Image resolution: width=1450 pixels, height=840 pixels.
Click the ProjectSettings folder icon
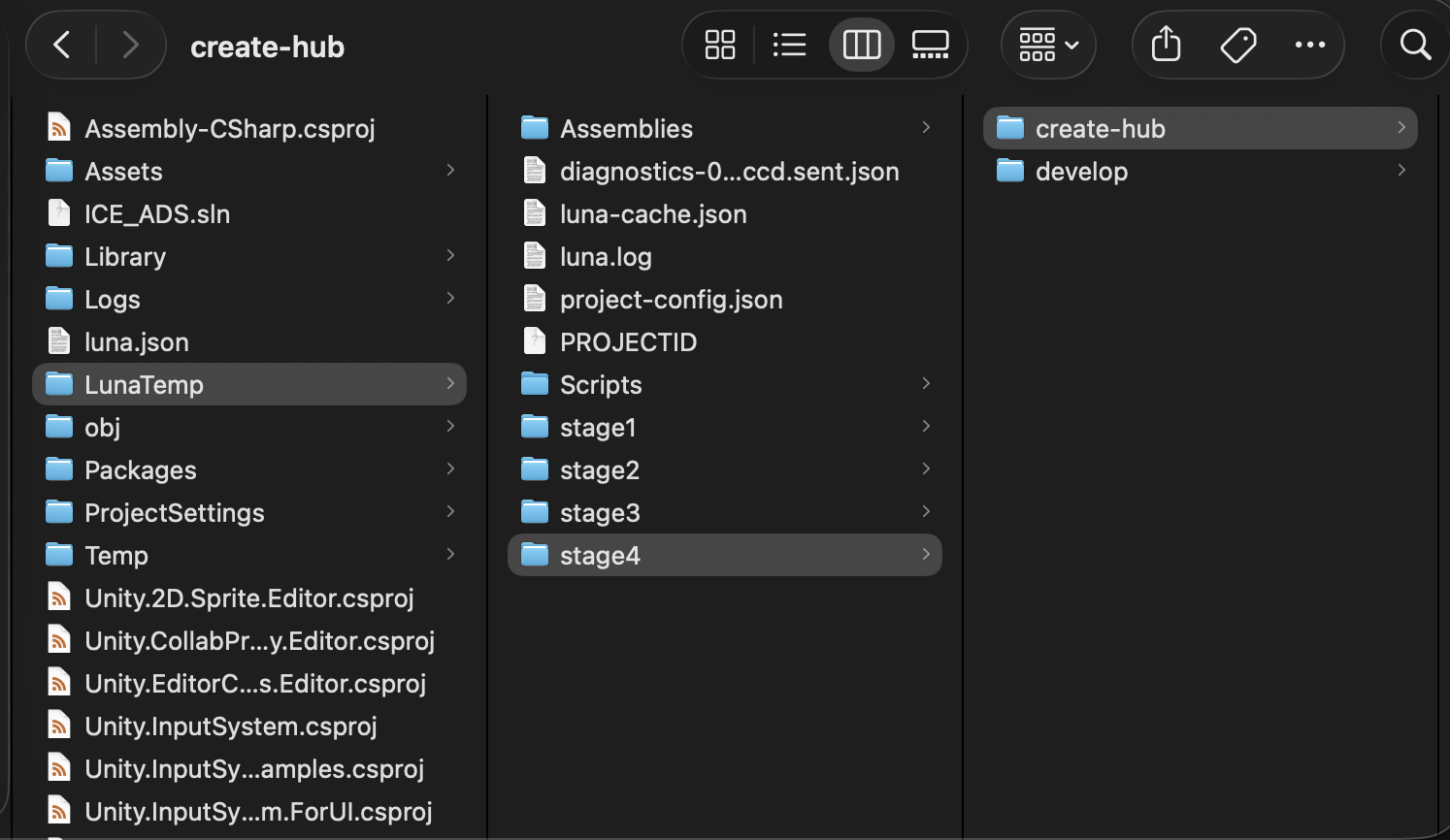pos(59,512)
